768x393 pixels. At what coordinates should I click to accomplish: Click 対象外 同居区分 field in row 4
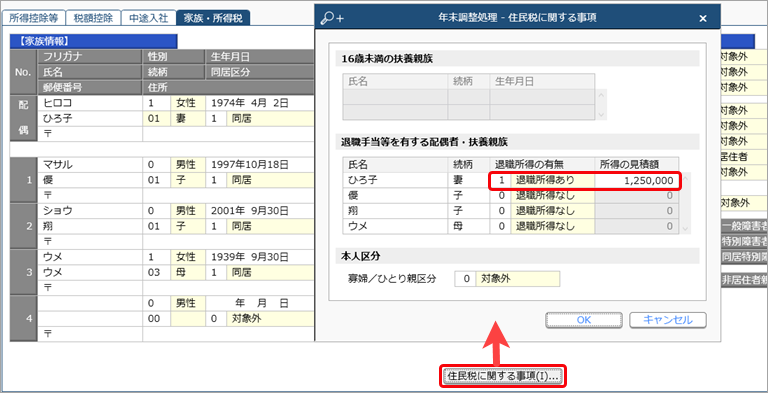tap(270, 319)
